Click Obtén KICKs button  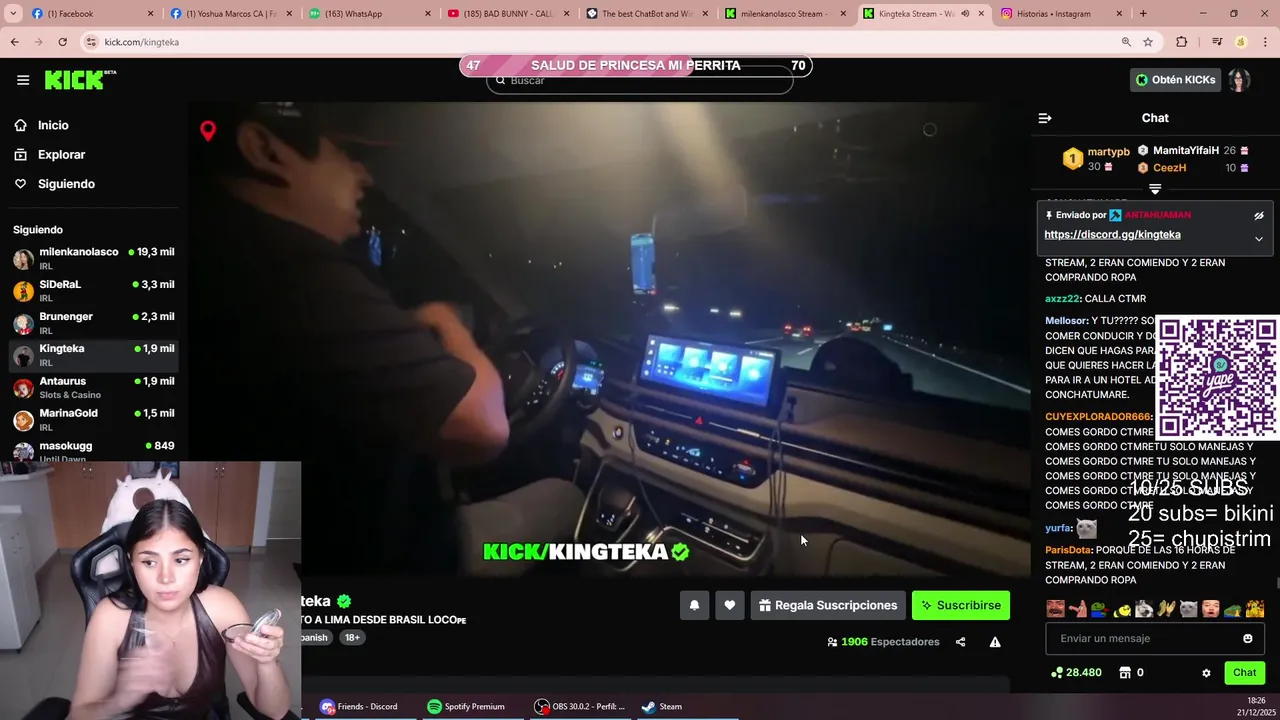(x=1174, y=80)
